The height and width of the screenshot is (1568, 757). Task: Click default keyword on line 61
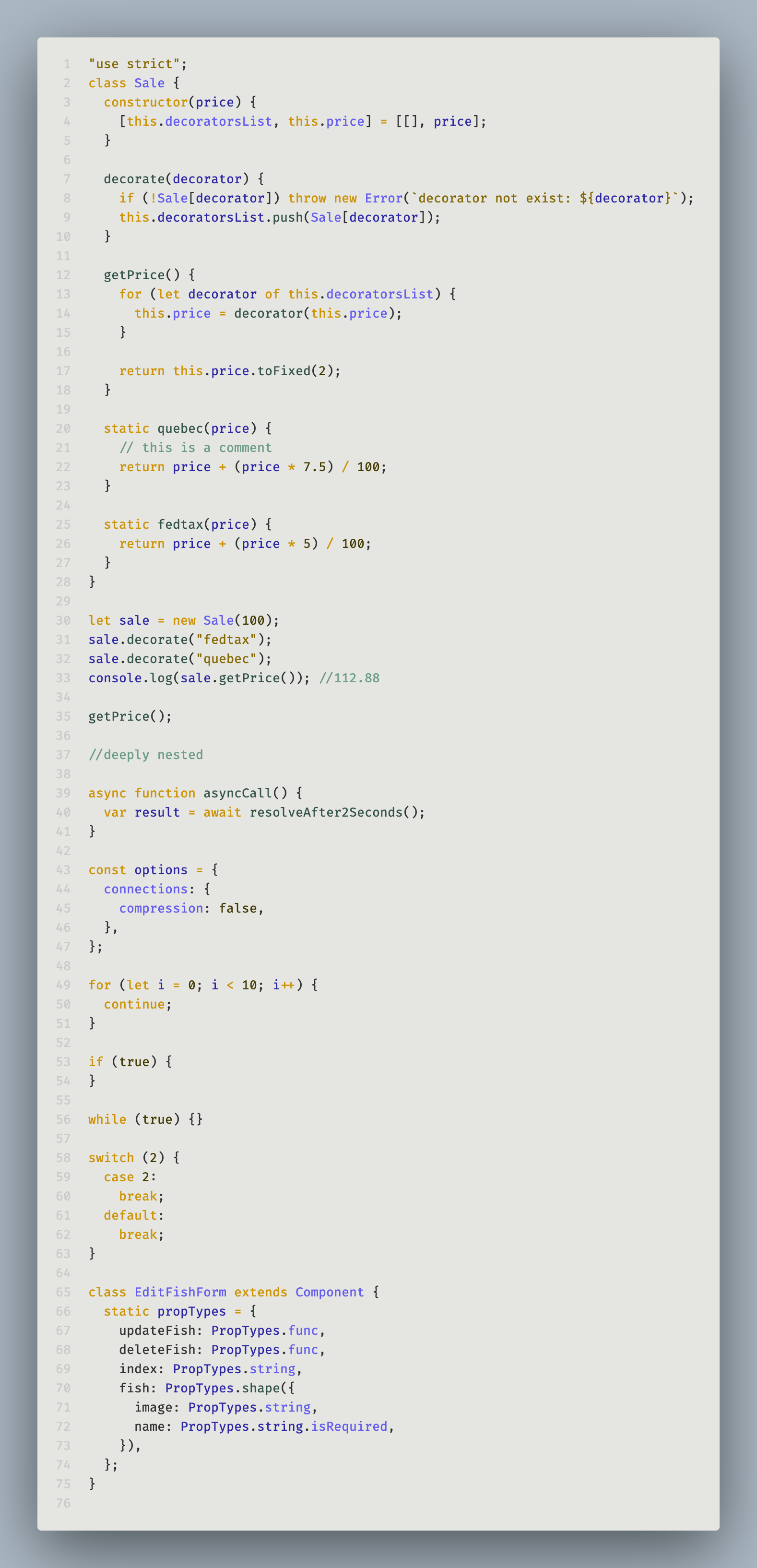[130, 1215]
